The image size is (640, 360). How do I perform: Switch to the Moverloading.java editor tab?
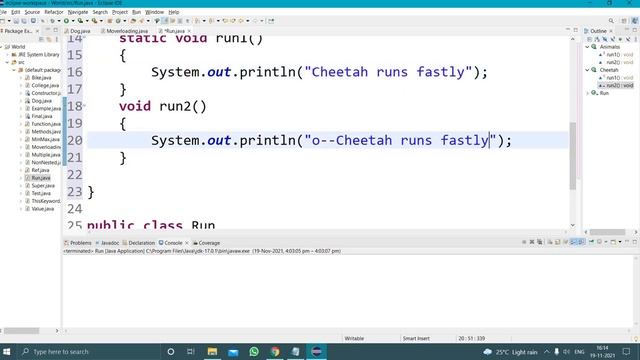(x=127, y=31)
